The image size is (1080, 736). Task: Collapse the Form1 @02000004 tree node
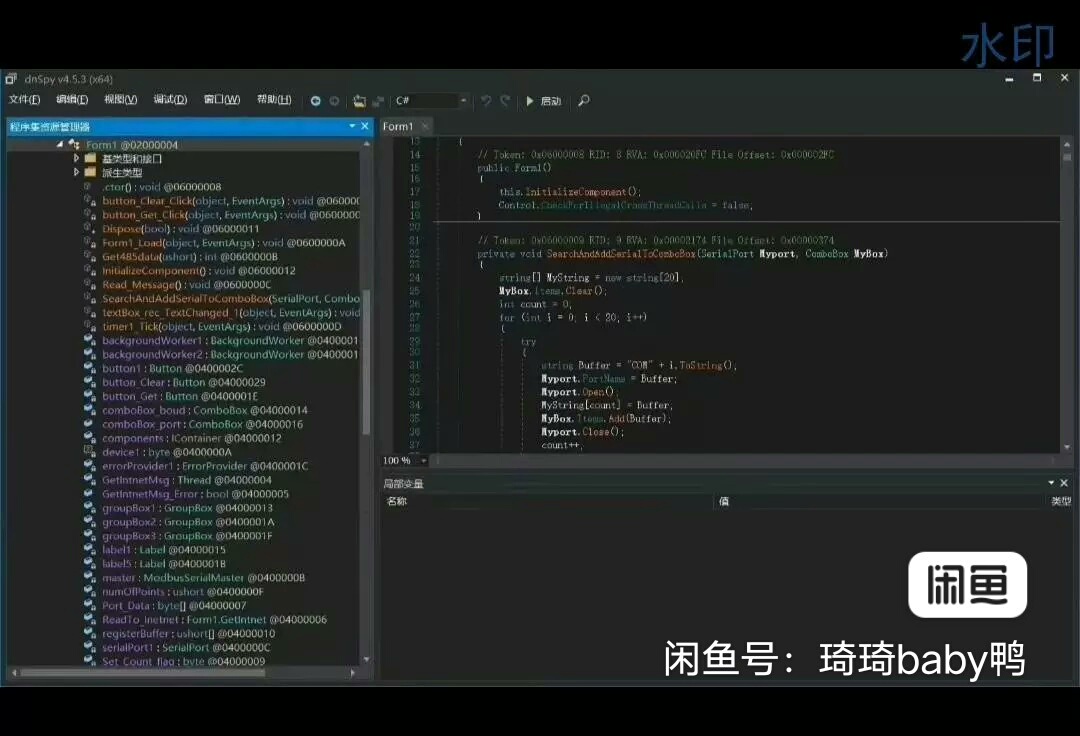point(60,145)
